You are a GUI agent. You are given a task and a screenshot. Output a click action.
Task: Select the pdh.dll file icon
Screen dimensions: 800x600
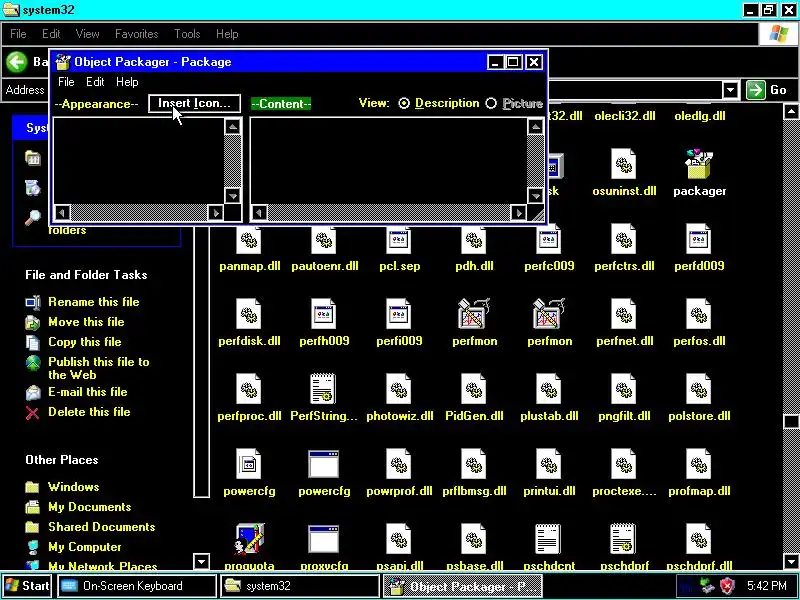[474, 239]
